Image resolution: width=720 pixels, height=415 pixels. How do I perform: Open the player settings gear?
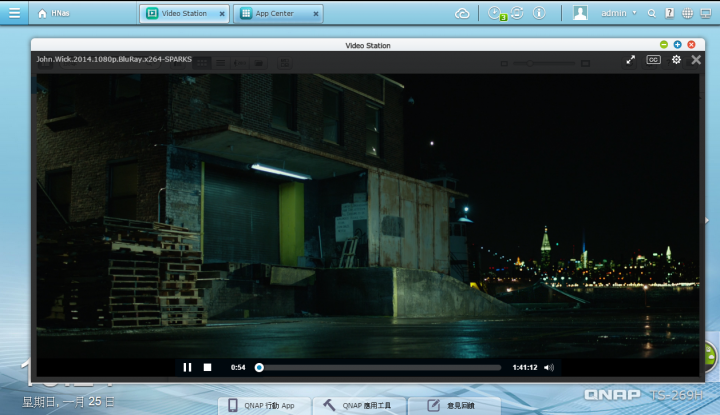[x=676, y=60]
